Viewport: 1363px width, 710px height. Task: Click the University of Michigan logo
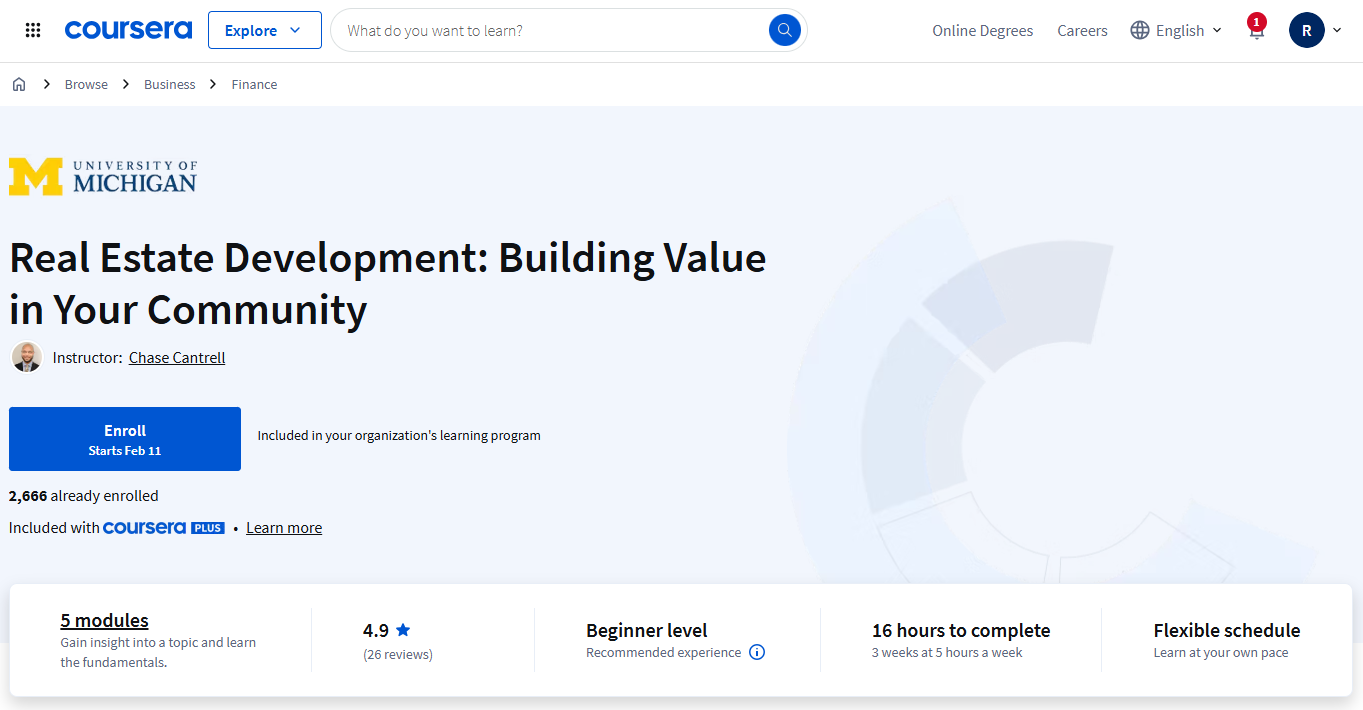(103, 176)
